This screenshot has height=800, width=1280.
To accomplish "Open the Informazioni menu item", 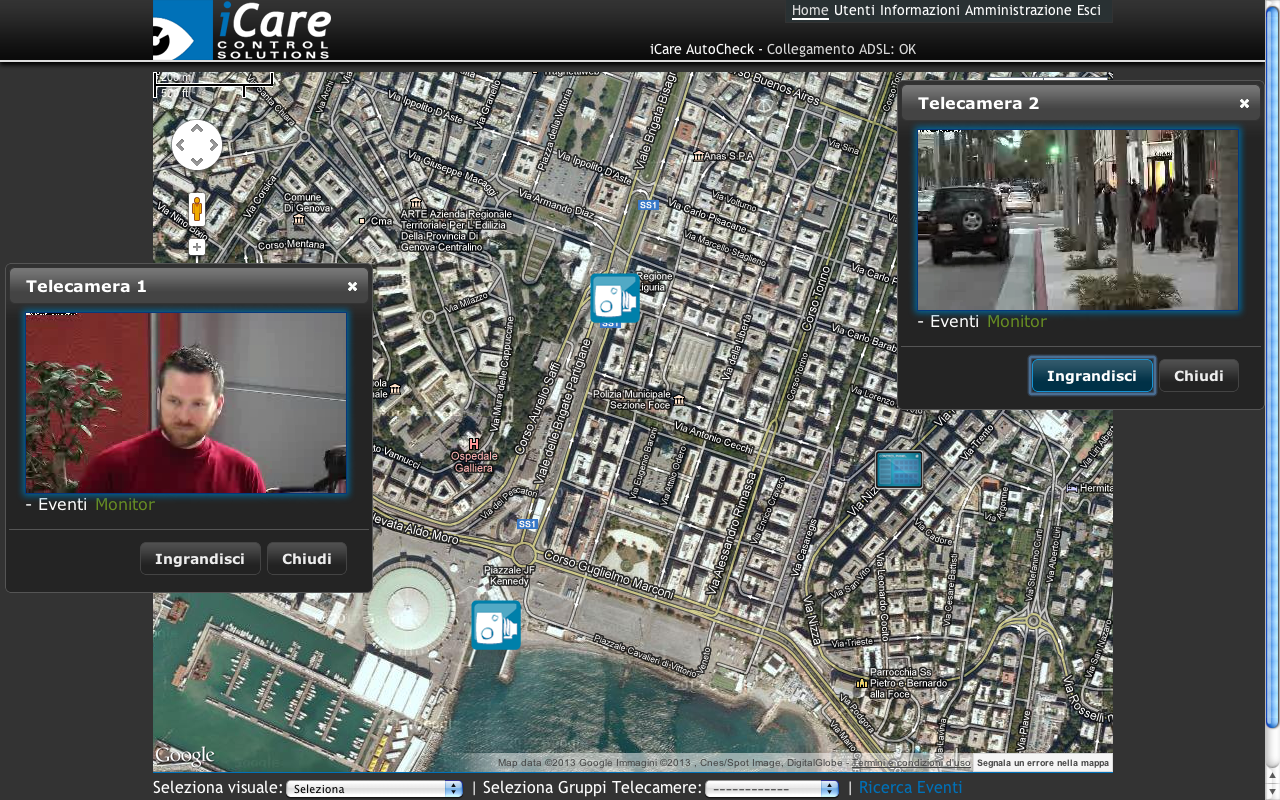I will [x=920, y=11].
